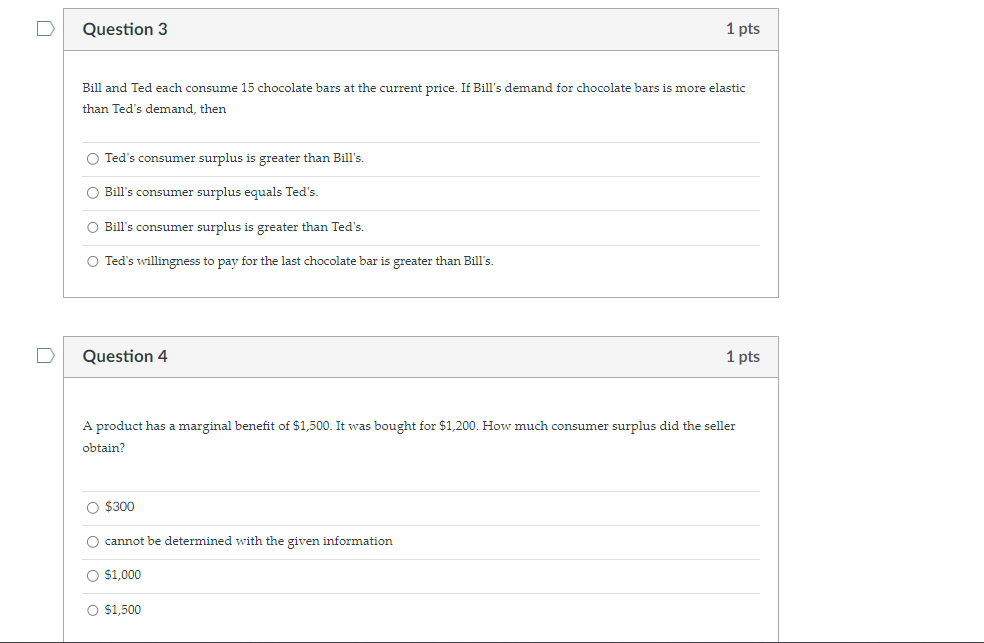
Task: Click the Question 3 header
Action: (126, 29)
